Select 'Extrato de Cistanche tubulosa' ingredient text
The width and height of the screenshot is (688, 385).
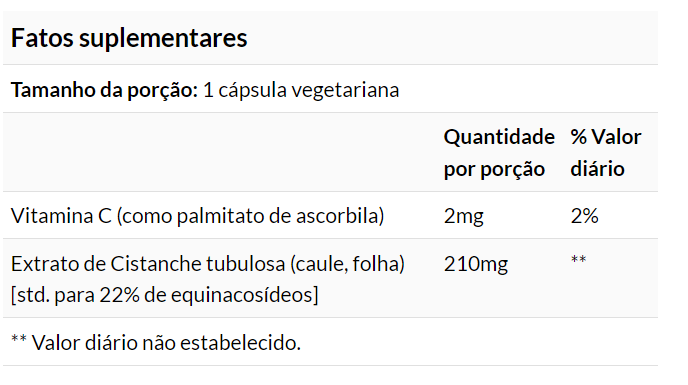click(x=148, y=264)
